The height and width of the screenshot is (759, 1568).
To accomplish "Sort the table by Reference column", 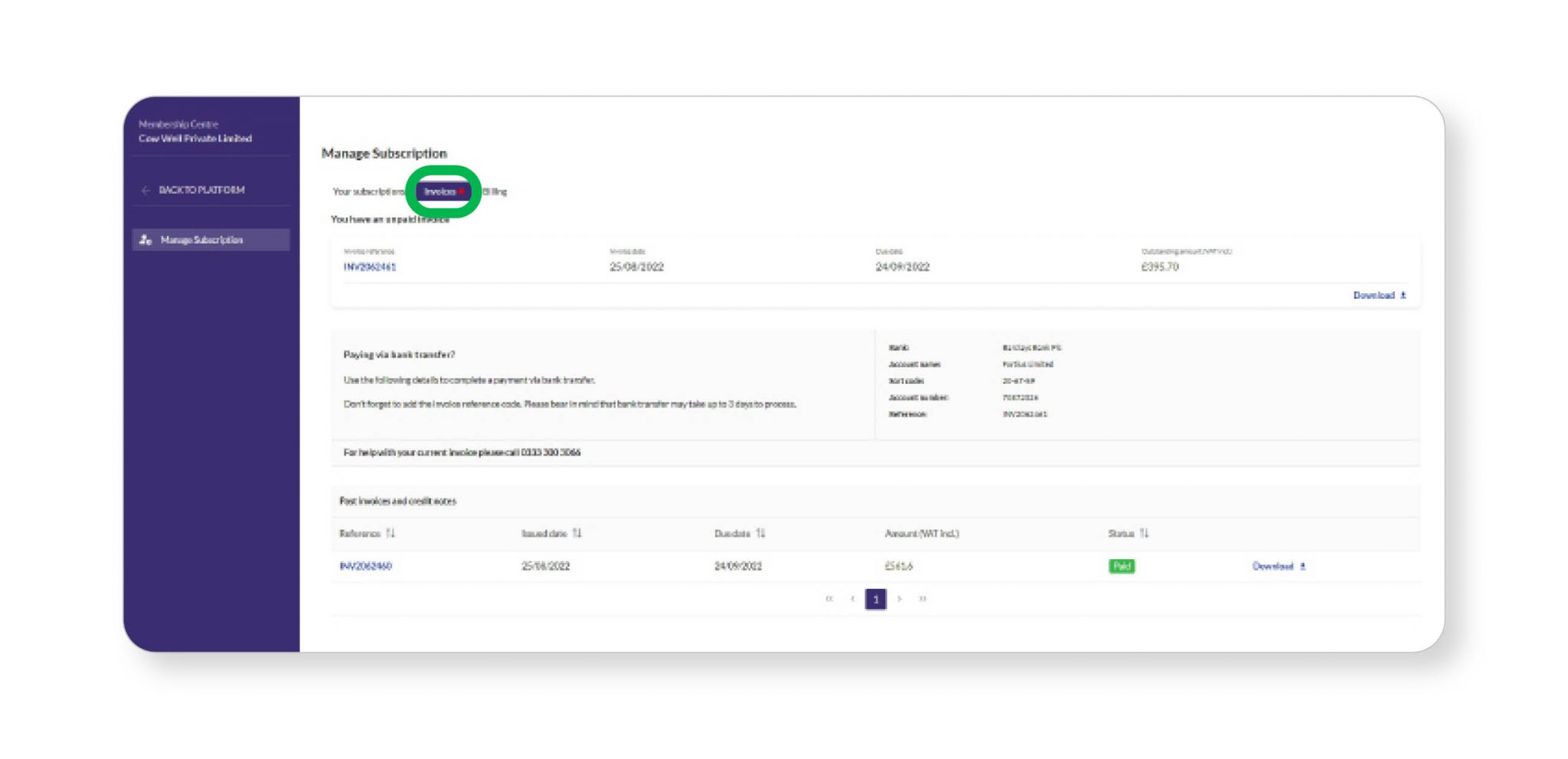I will 390,533.
